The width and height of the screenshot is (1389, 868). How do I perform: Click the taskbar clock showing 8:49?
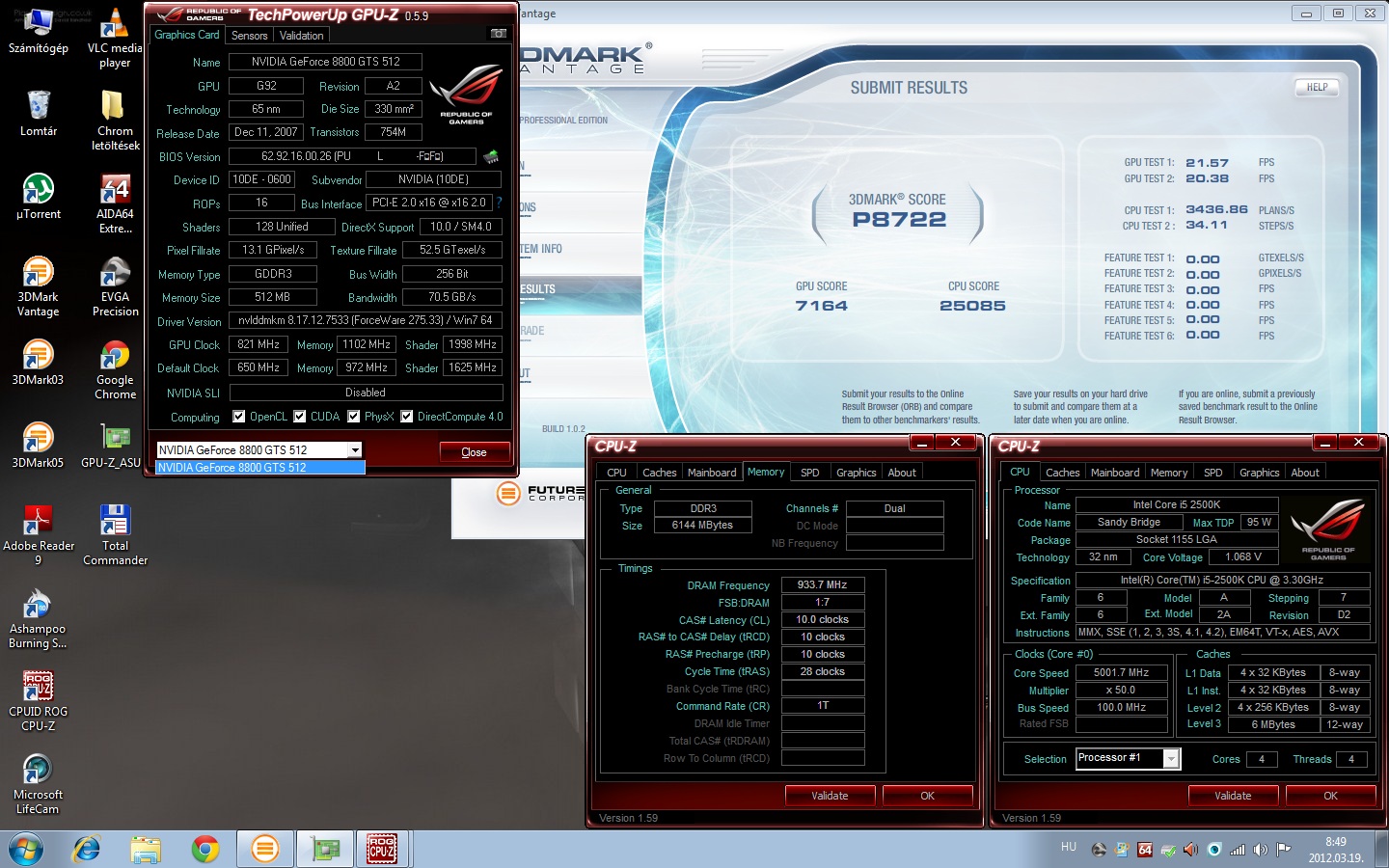(x=1336, y=850)
